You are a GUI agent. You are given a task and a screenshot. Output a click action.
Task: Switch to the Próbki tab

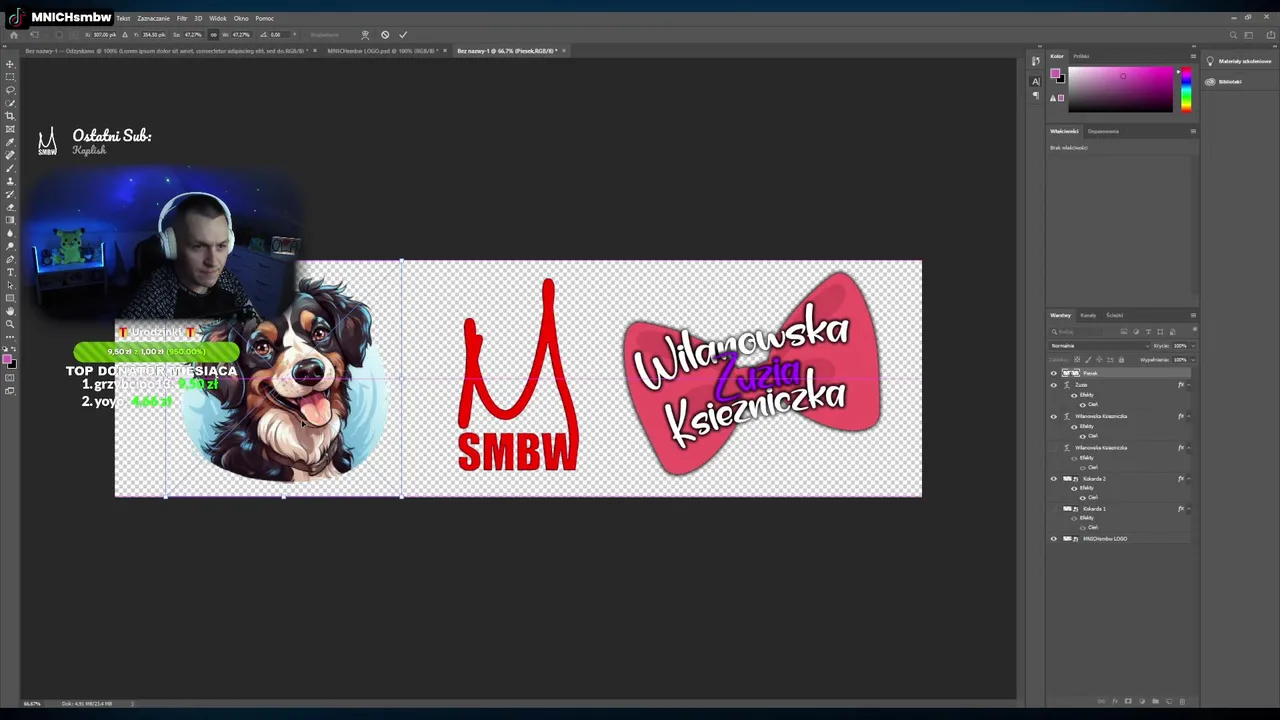(x=1081, y=56)
